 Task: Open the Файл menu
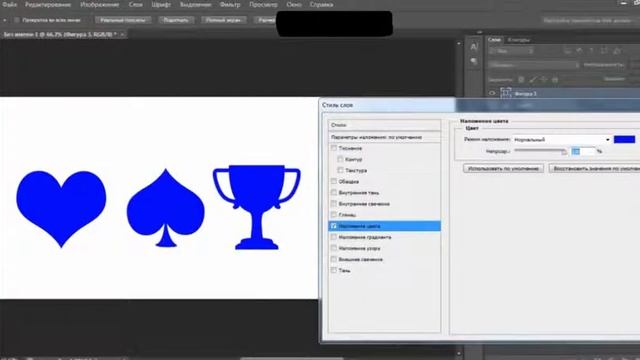click(x=10, y=5)
